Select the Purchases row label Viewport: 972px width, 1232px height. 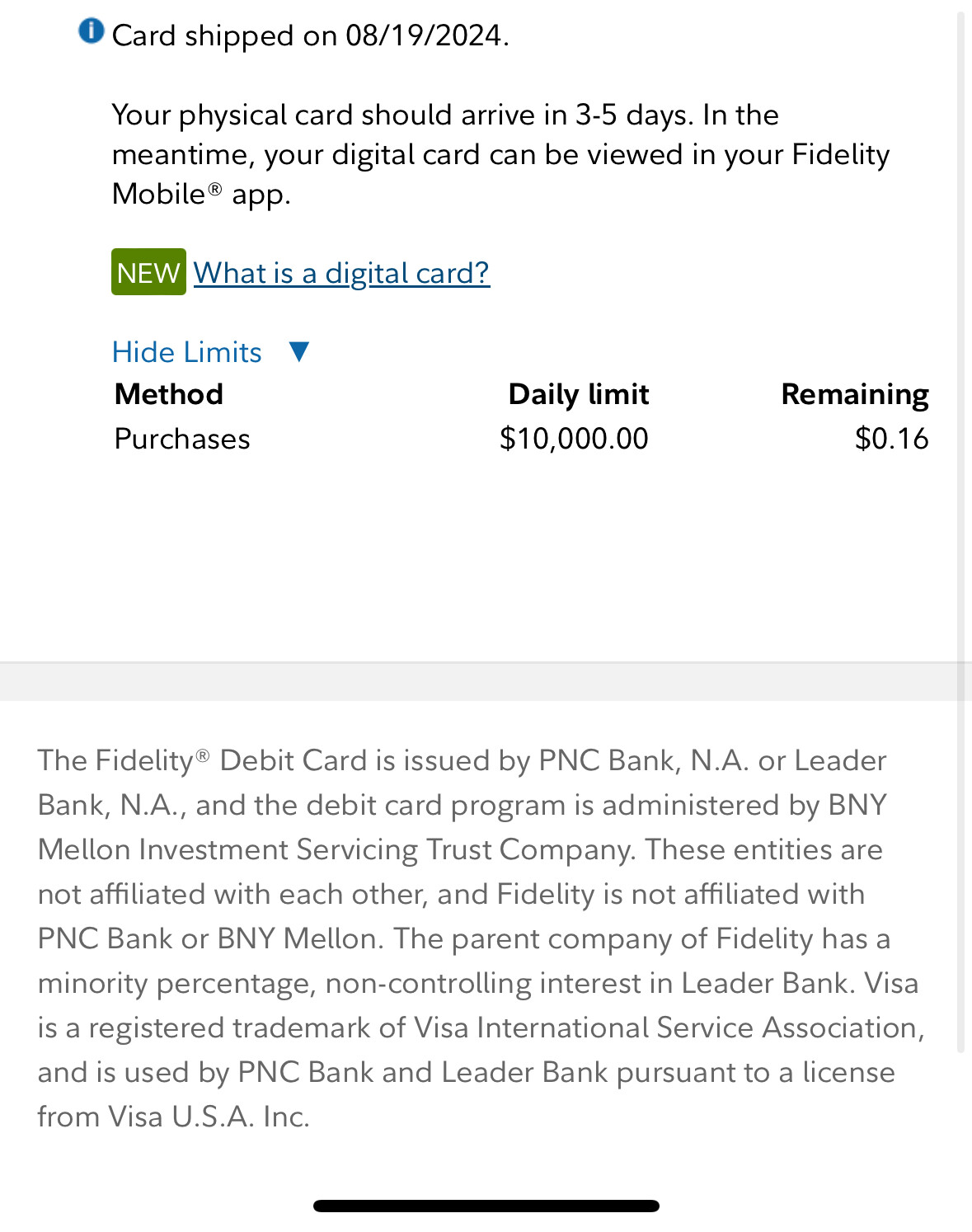(x=182, y=439)
